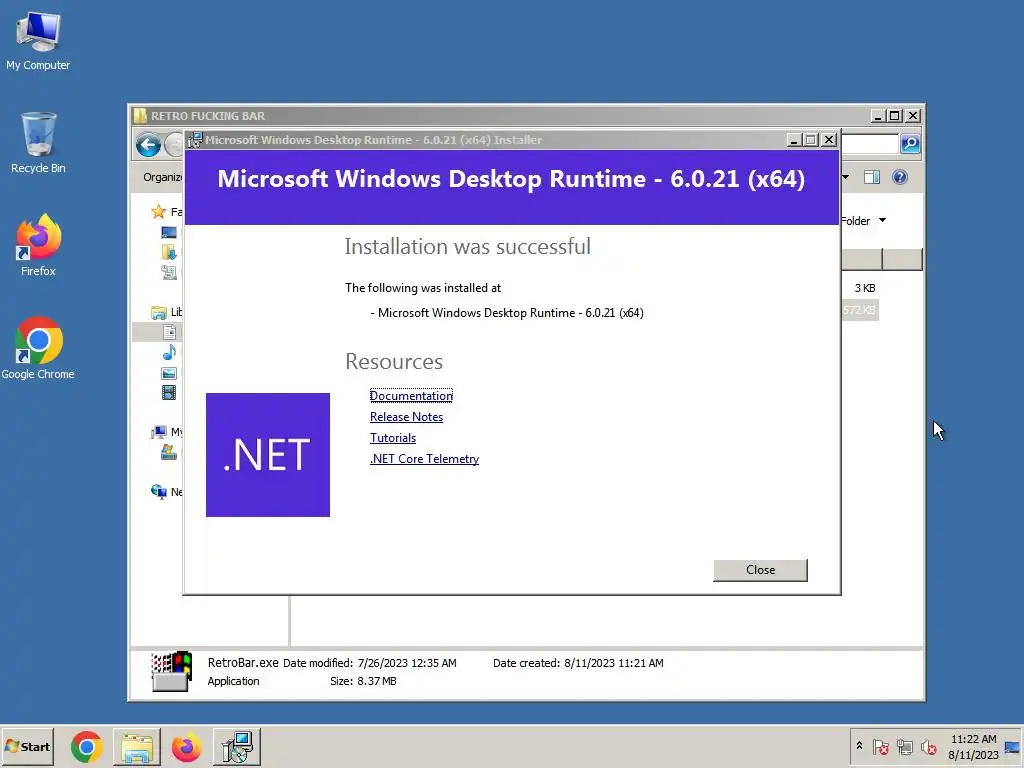Toggle the preview pane icon in explorer
The height and width of the screenshot is (768, 1024).
click(x=871, y=177)
